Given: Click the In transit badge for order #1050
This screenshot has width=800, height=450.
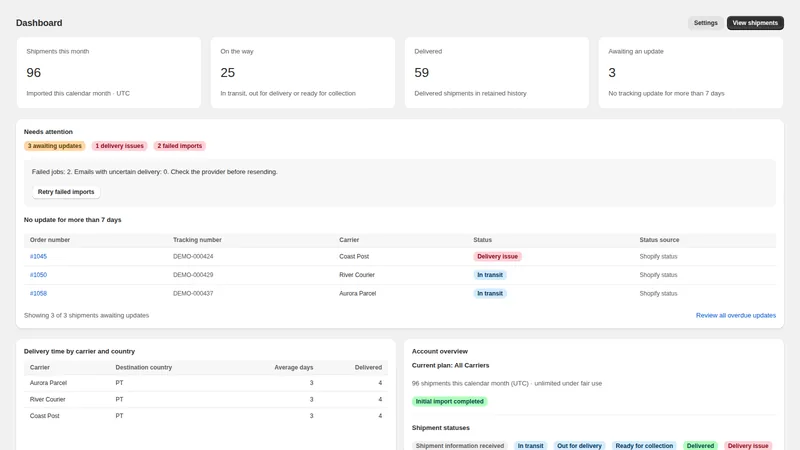Looking at the screenshot, I should click(490, 275).
